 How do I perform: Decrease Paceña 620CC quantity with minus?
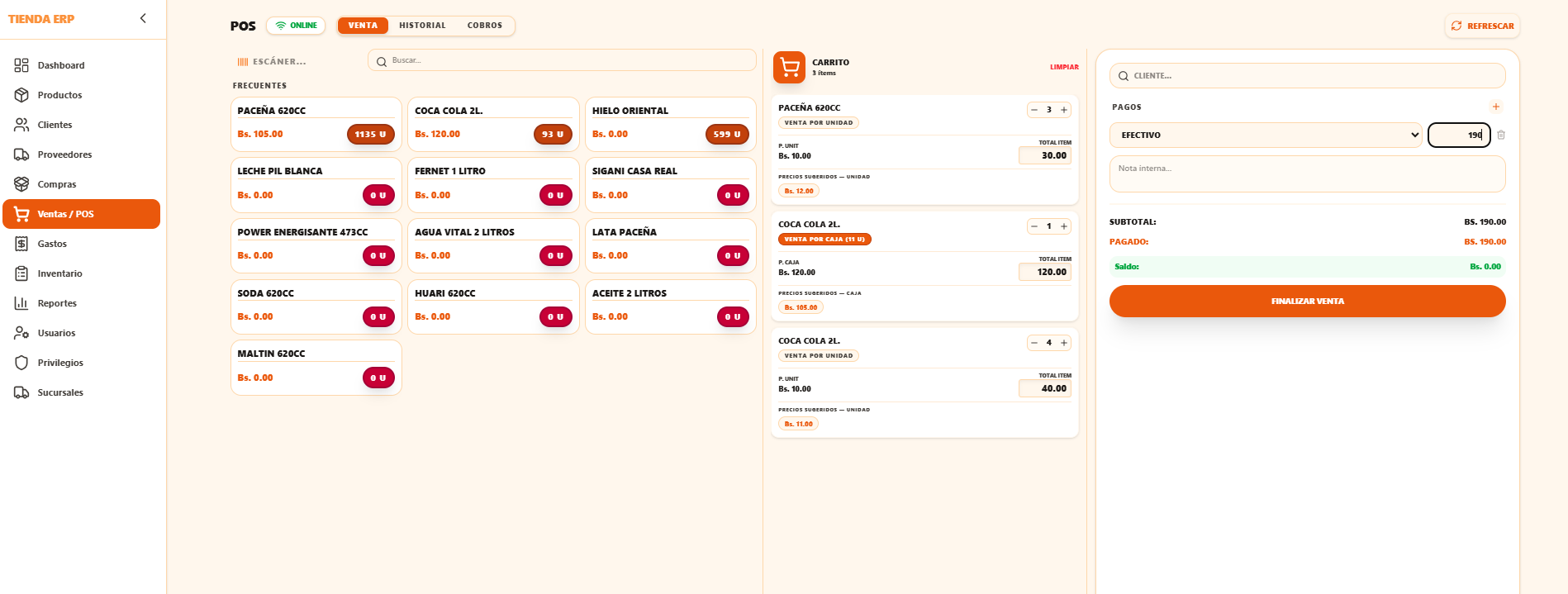tap(1034, 110)
